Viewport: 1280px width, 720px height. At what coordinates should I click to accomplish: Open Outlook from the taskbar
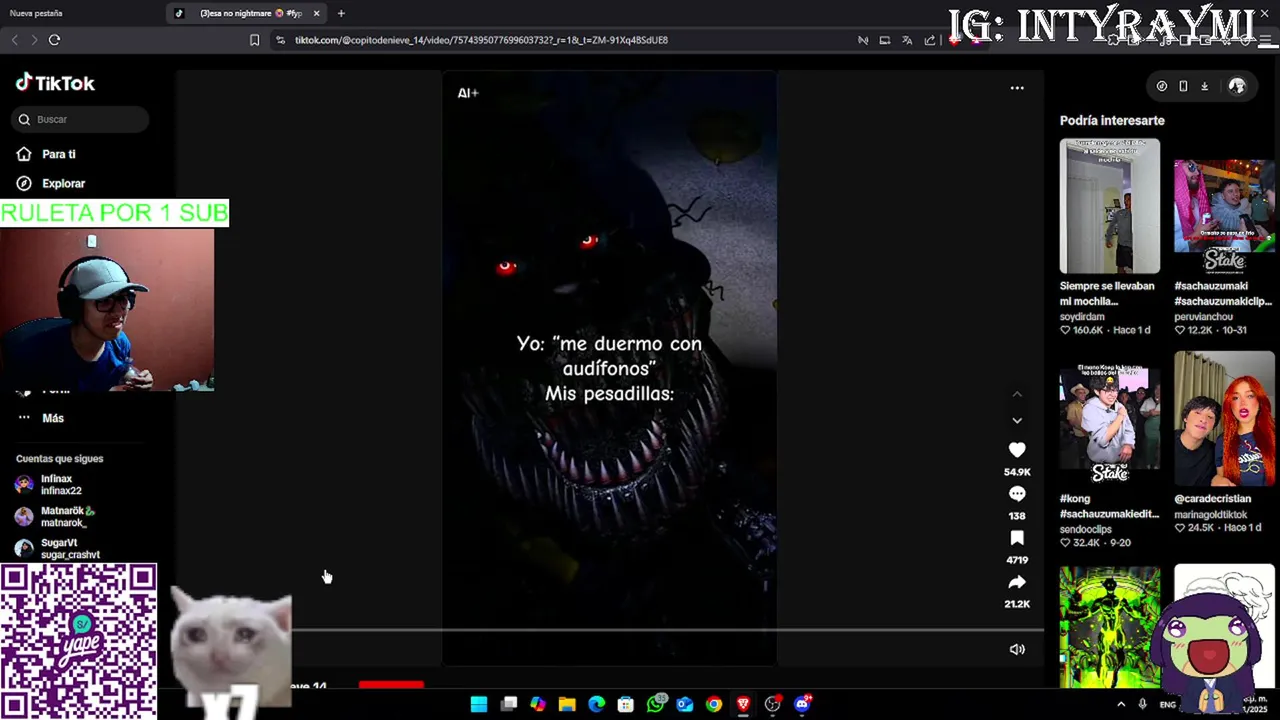(x=685, y=704)
